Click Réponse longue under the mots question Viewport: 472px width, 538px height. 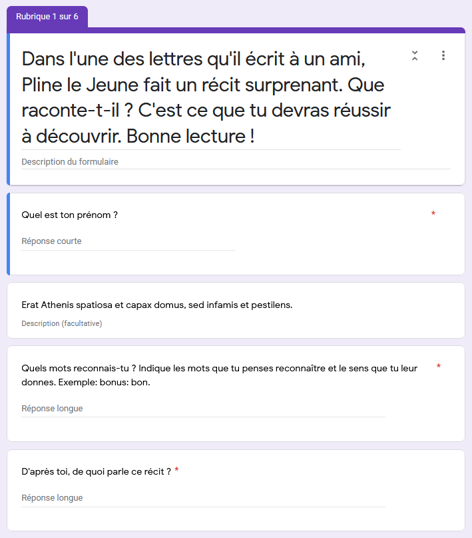click(x=203, y=409)
